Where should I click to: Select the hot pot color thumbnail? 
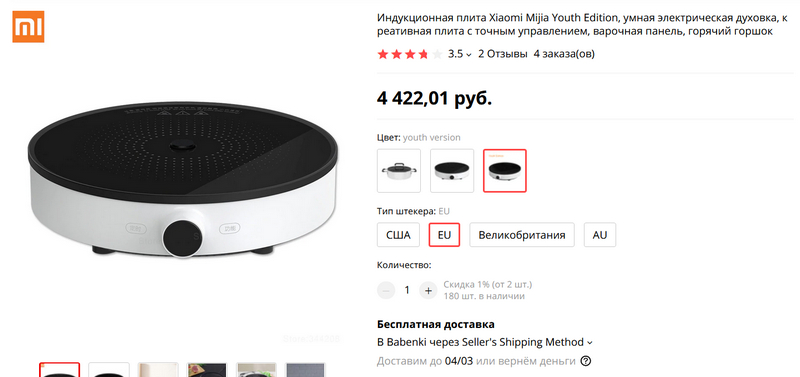[x=399, y=171]
